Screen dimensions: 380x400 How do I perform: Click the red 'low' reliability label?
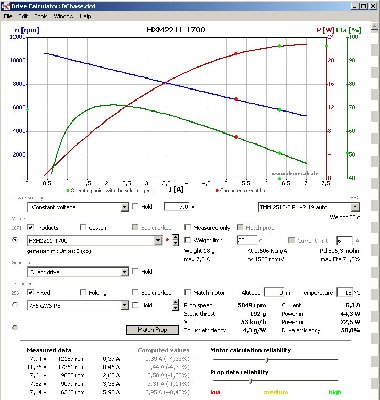215,392
